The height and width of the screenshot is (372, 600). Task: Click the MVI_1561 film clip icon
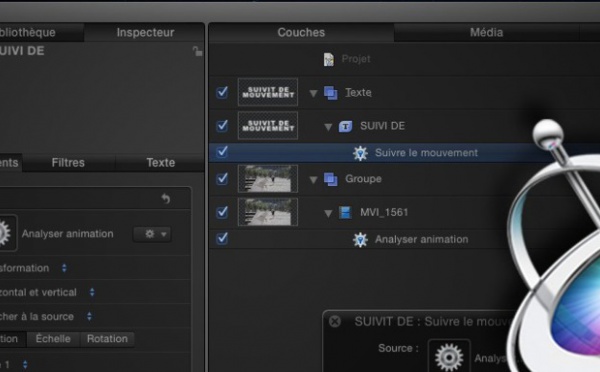coord(345,212)
